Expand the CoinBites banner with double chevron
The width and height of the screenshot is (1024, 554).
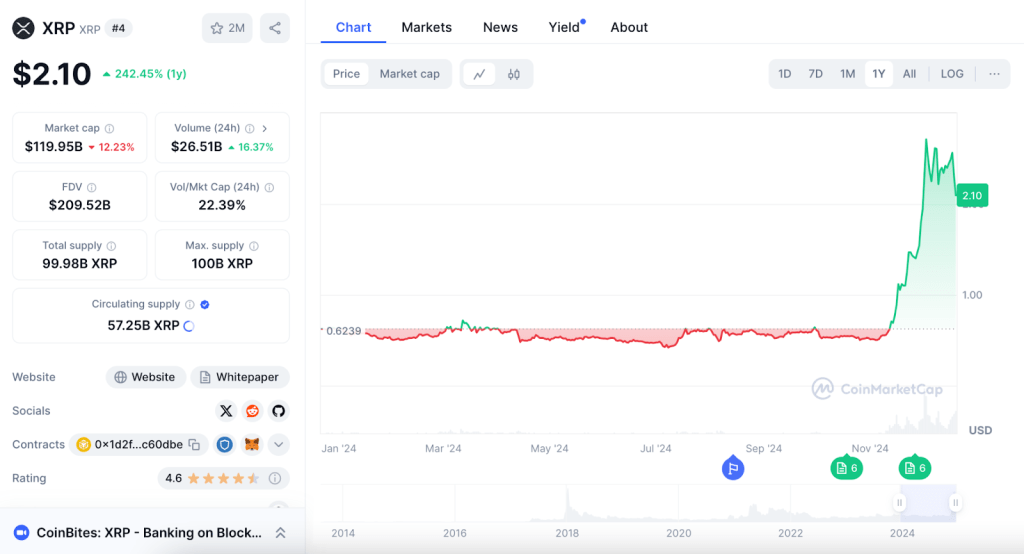pos(280,533)
